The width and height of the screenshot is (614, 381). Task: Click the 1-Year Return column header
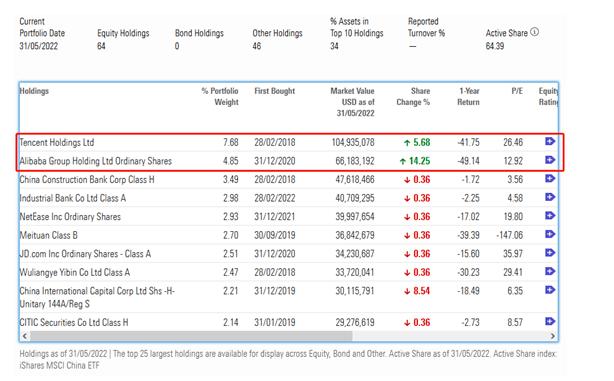[468, 96]
